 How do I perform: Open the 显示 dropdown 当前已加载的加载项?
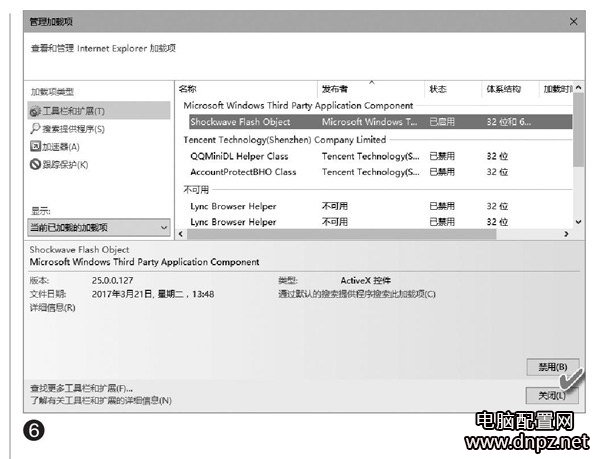(x=99, y=228)
